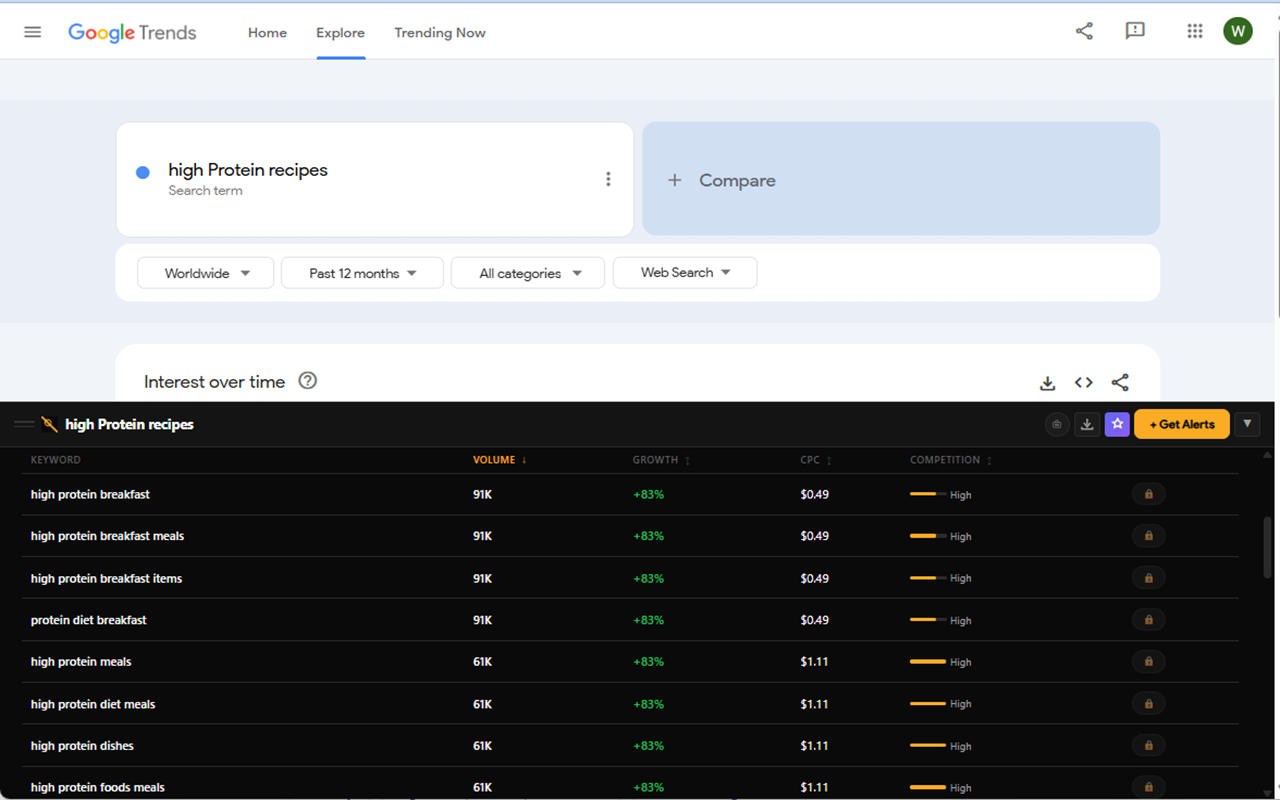Click the purple star favorite icon
Screen dimensions: 1280x800
(x=1117, y=424)
